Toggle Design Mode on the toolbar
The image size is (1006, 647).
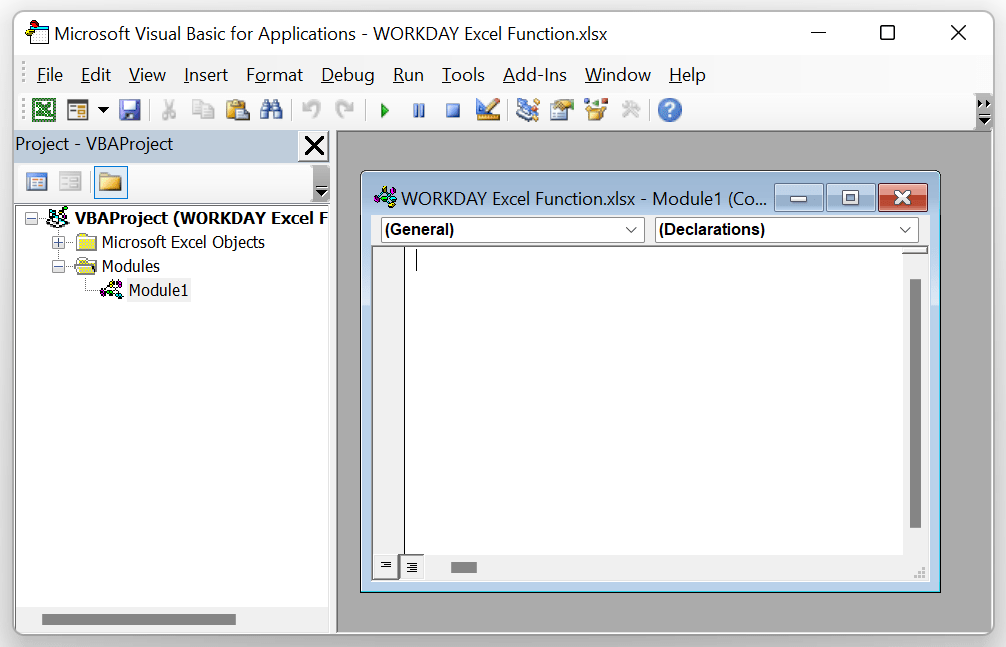click(487, 110)
